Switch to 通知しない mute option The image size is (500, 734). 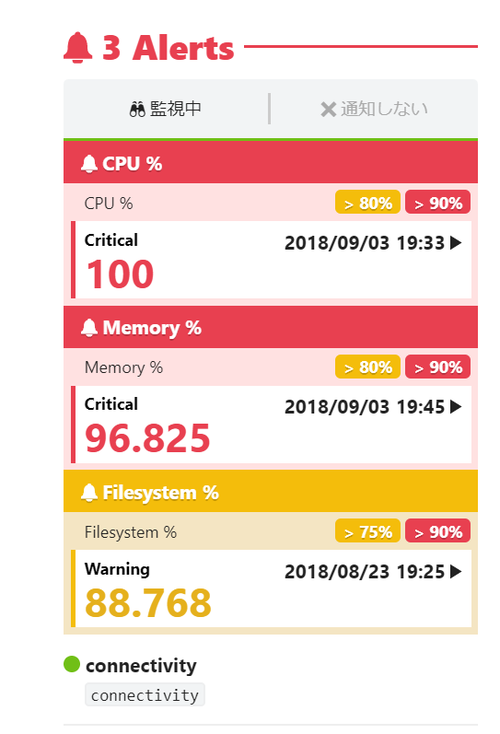click(374, 109)
